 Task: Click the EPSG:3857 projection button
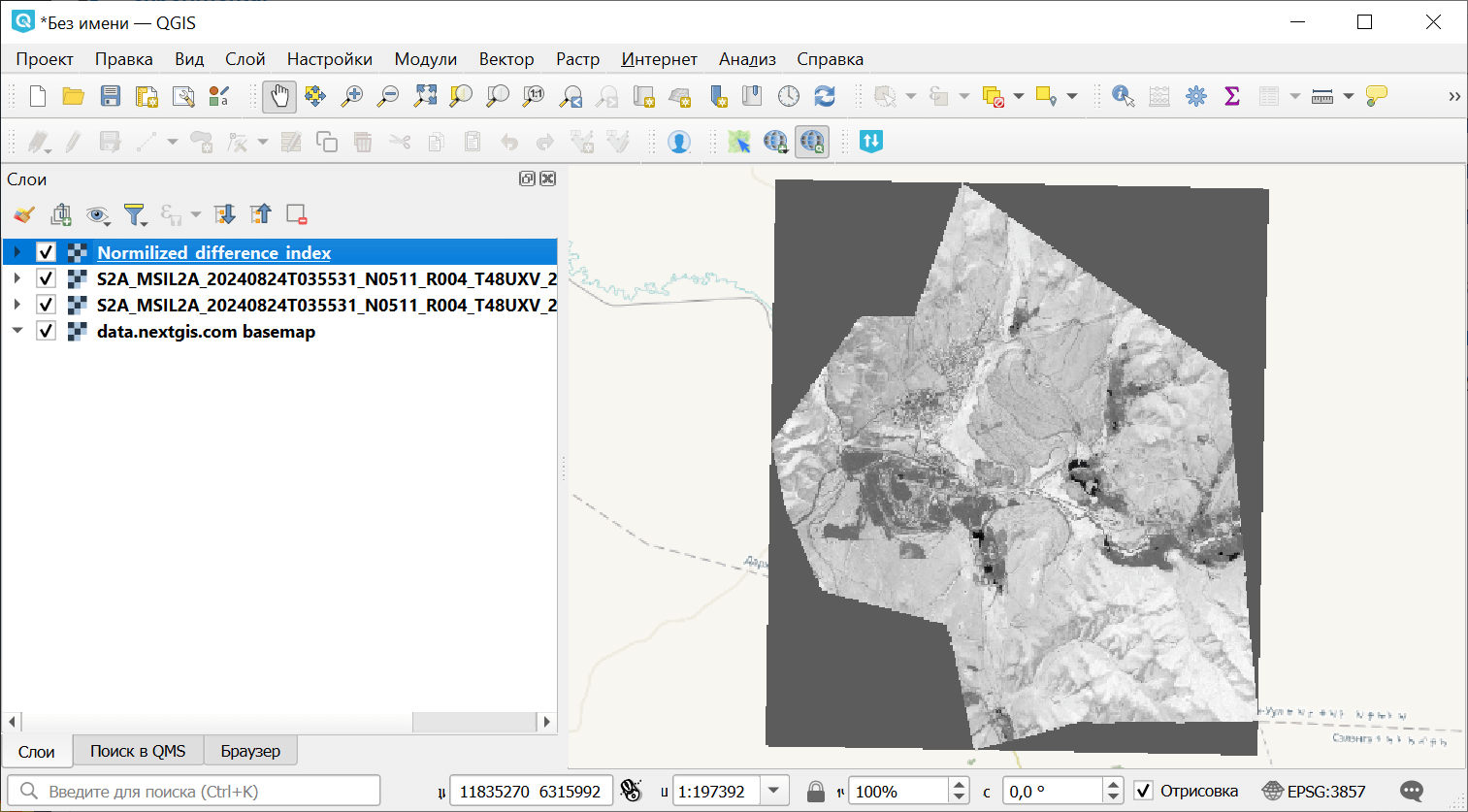(1314, 792)
